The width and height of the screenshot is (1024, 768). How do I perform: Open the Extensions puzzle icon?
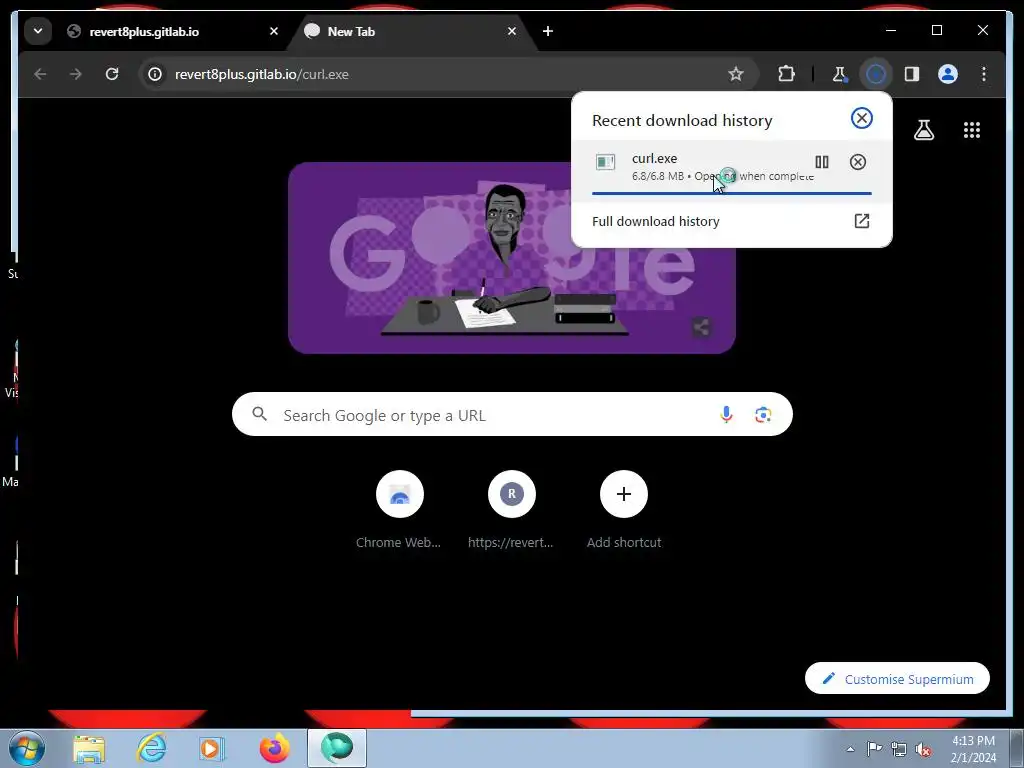click(x=786, y=74)
